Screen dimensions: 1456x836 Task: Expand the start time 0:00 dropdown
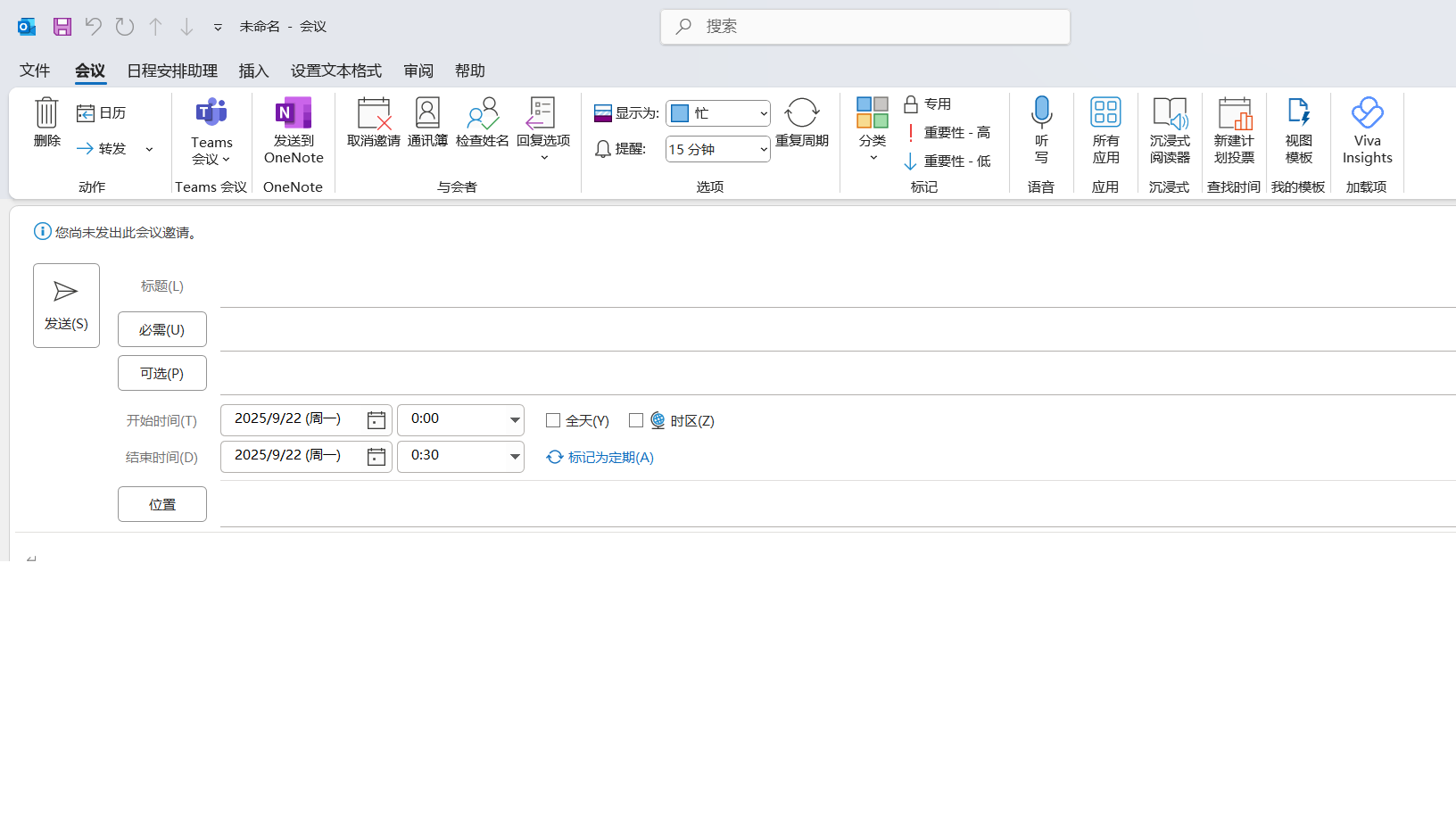click(515, 419)
